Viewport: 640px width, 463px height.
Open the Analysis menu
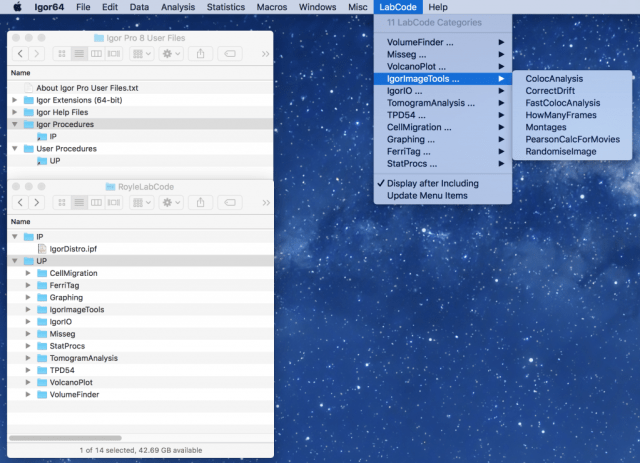[x=178, y=7]
